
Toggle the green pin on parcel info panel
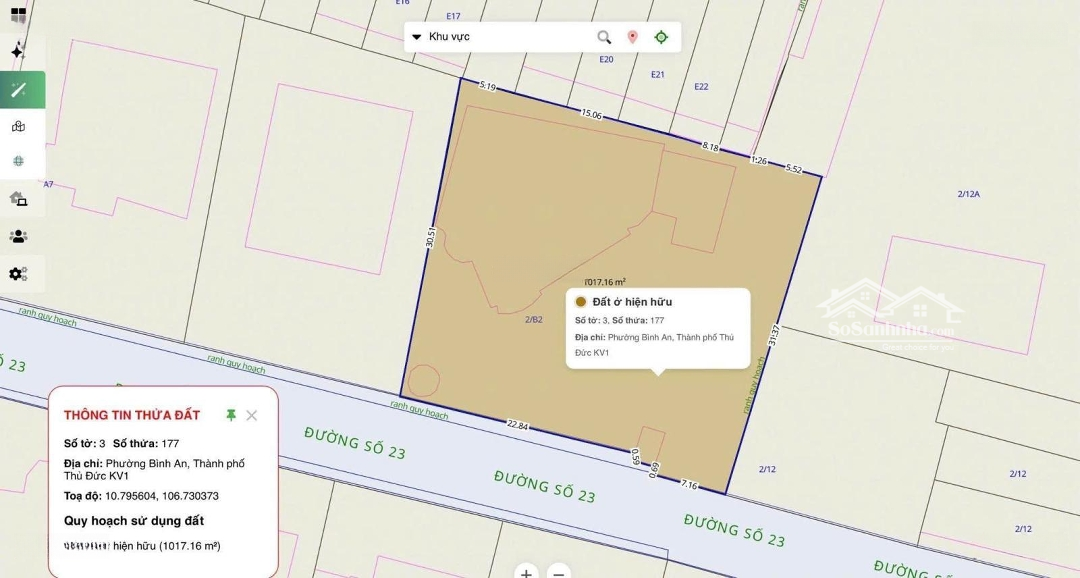tap(231, 415)
